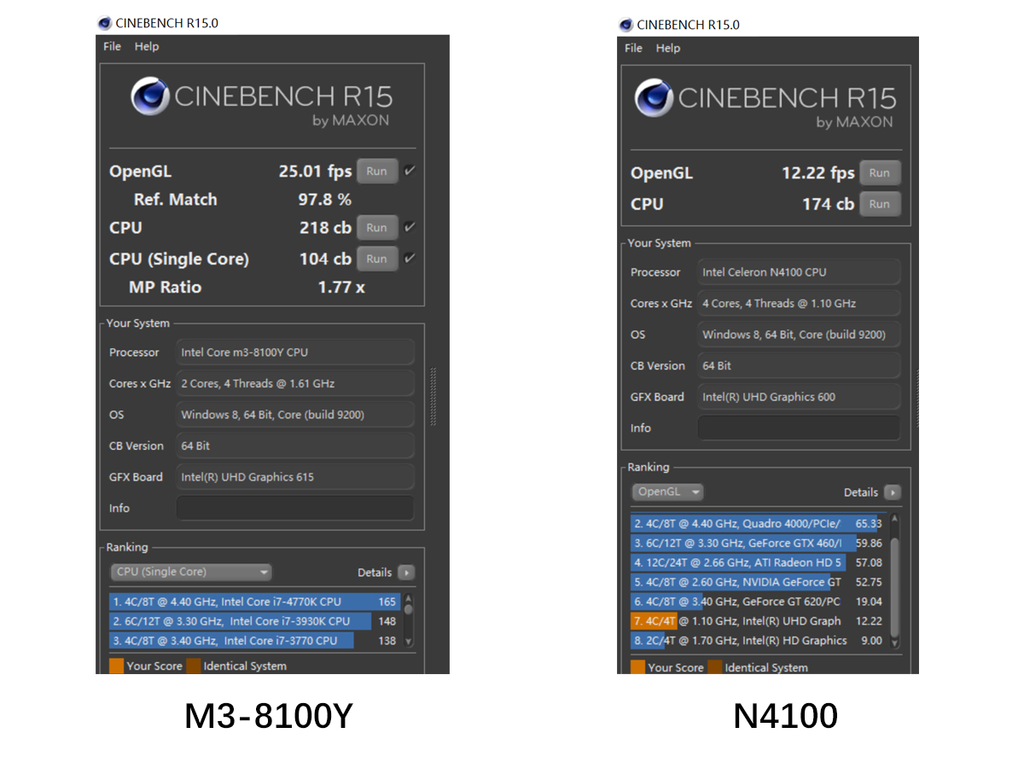
Task: Select ranking row Intel(R) HD Graphics
Action: tap(758, 641)
